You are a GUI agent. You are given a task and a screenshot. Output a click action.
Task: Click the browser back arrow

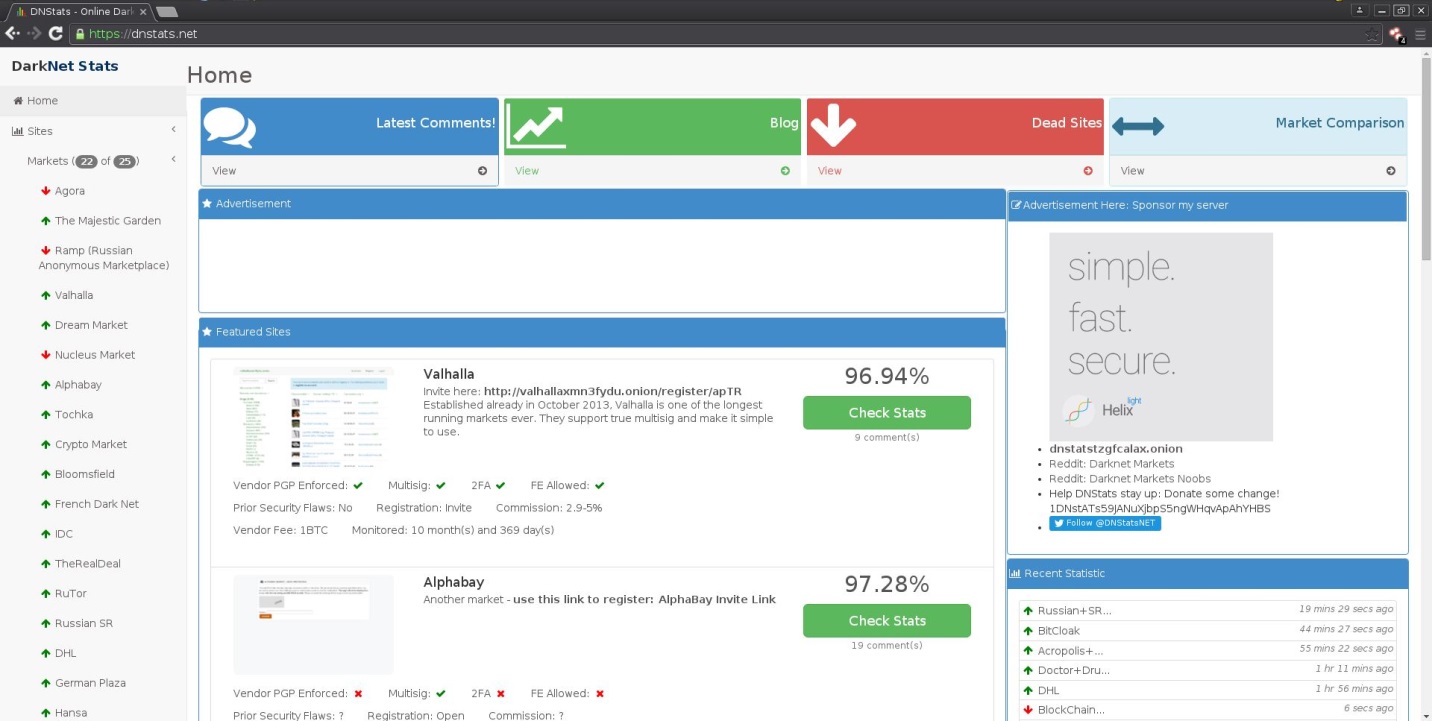coord(12,33)
